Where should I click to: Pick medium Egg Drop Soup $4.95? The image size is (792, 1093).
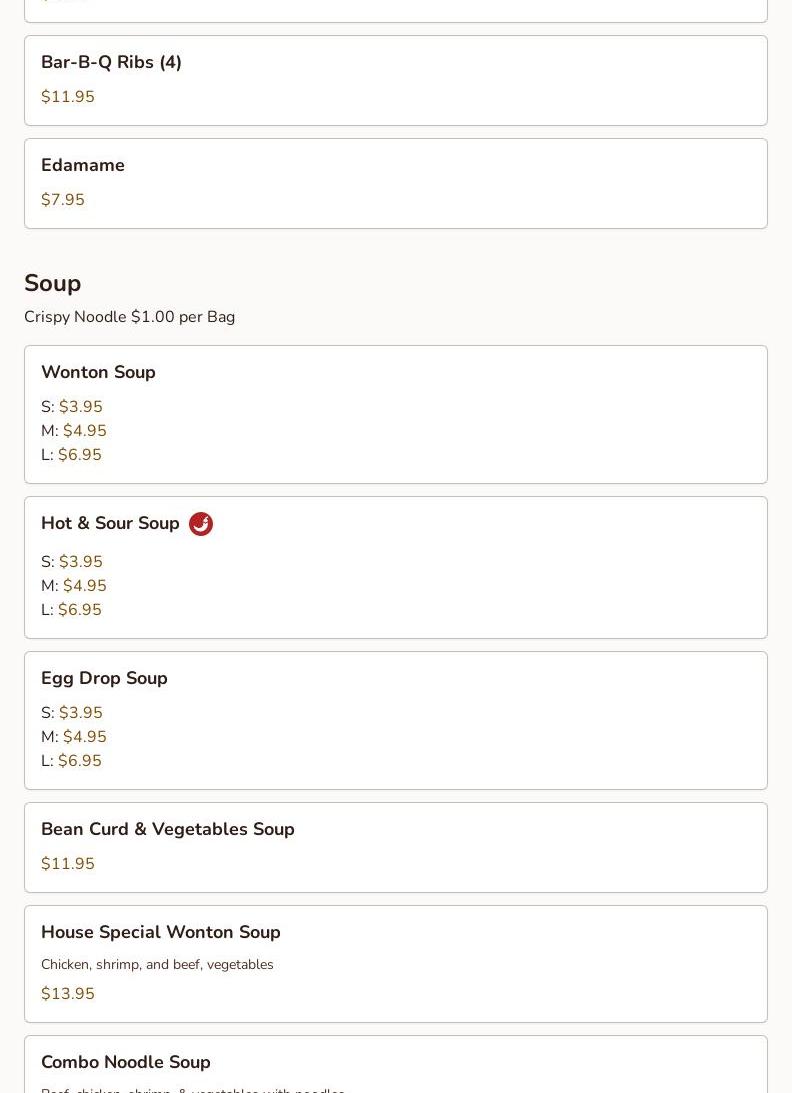tap(84, 737)
